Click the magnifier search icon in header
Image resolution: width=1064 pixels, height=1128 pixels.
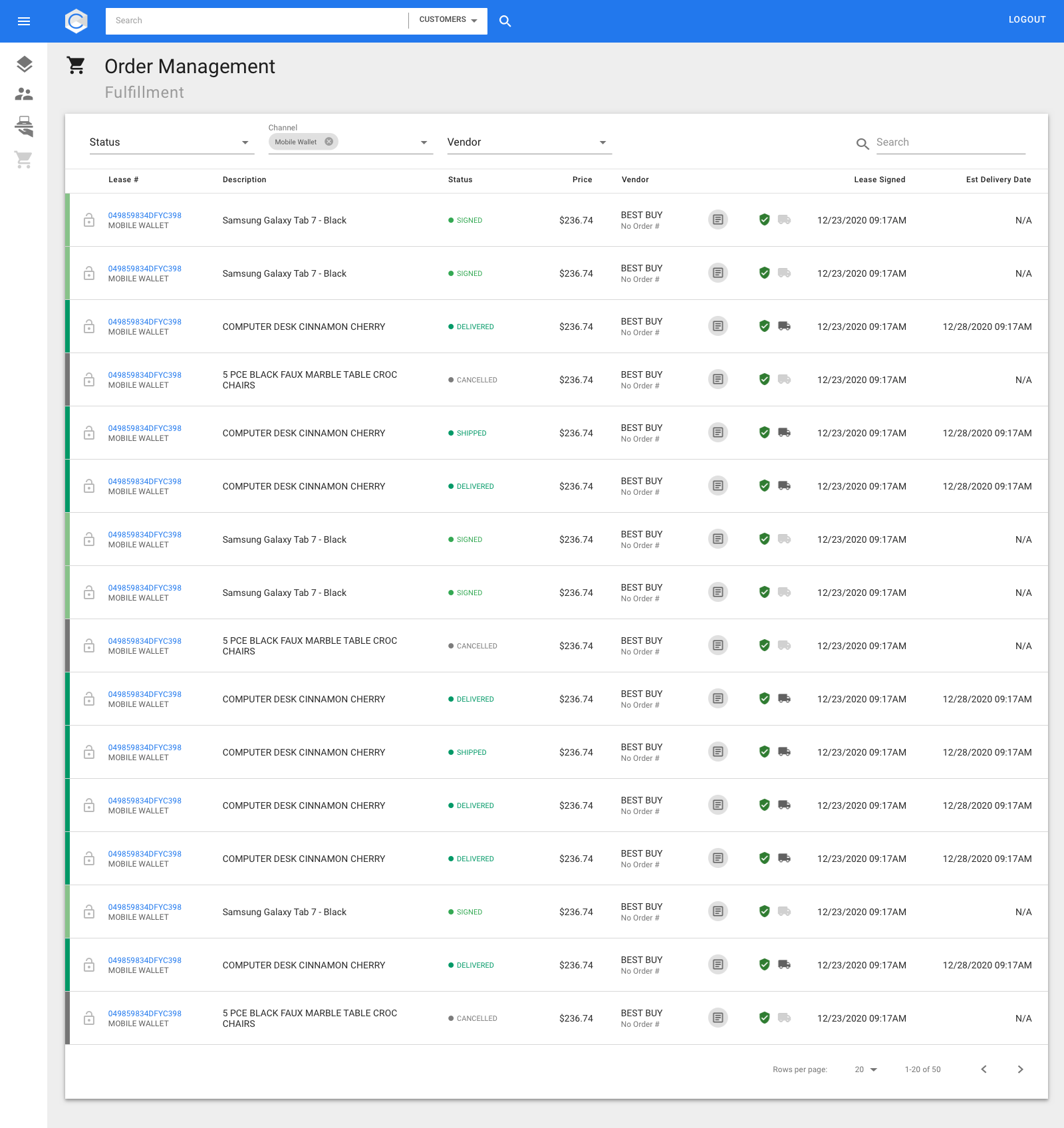coord(505,21)
